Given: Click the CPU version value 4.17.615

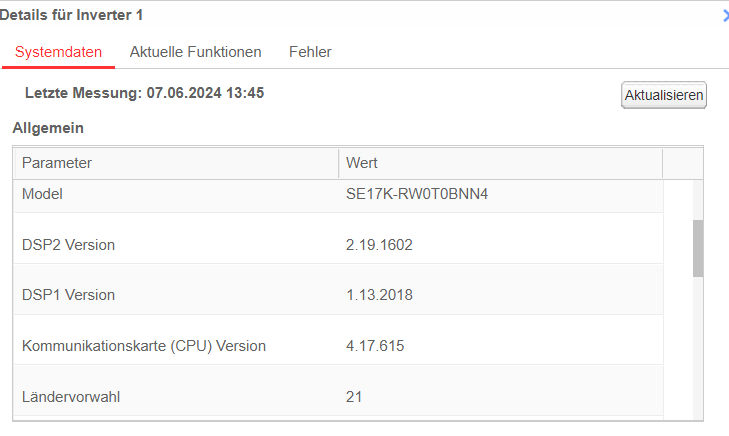Looking at the screenshot, I should pos(375,346).
